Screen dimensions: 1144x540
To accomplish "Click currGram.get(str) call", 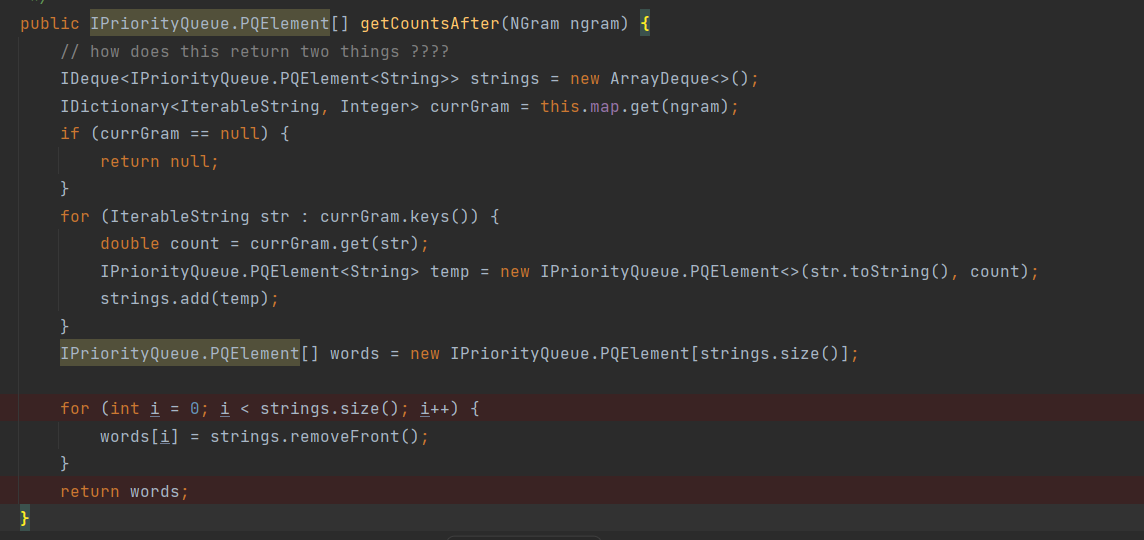I will point(335,244).
